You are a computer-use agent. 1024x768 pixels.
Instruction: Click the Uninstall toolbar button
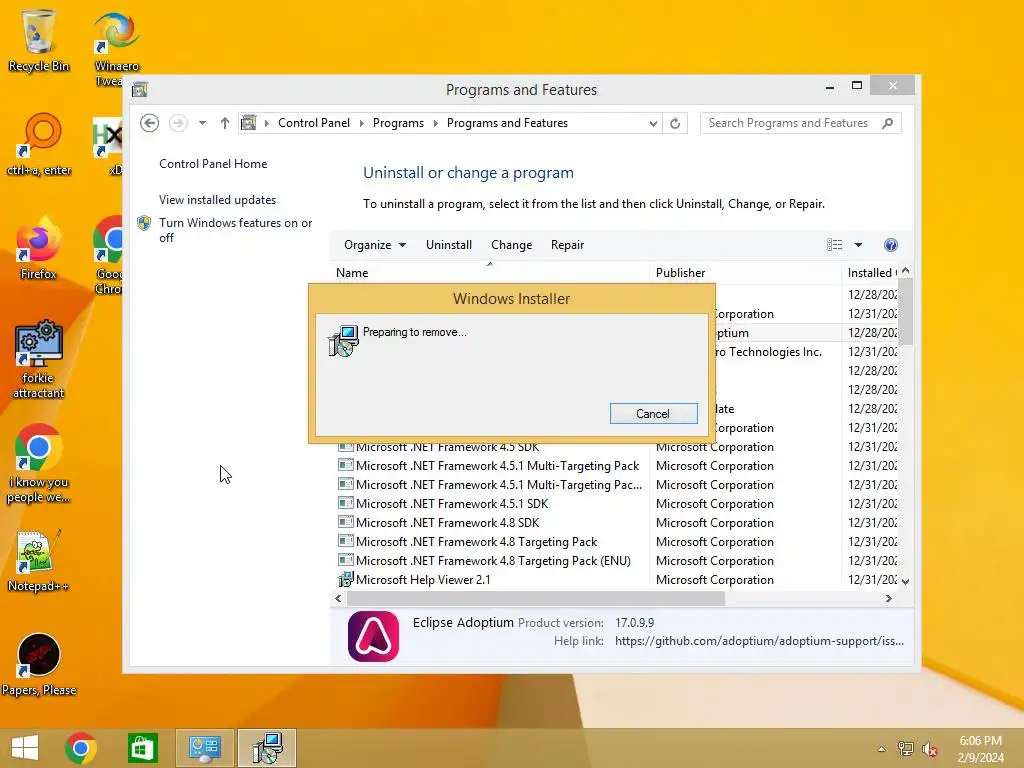[449, 245]
